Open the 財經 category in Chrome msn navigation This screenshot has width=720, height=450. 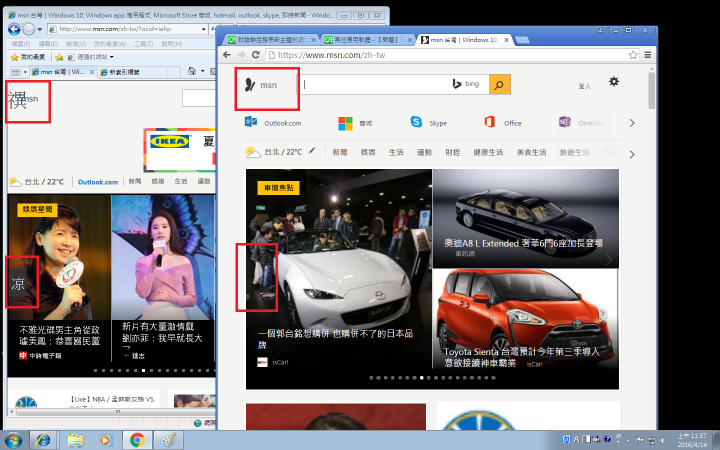[x=452, y=152]
